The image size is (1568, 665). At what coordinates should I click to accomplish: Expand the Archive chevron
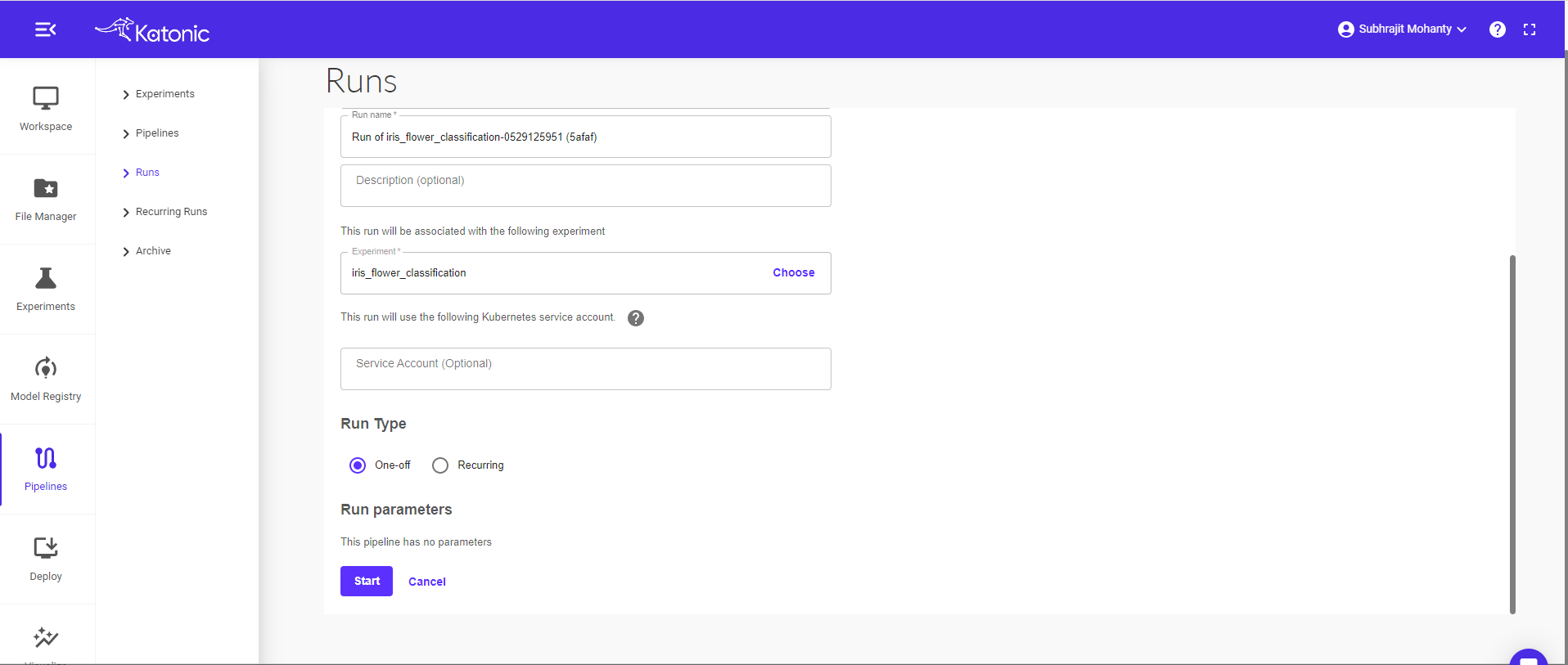pyautogui.click(x=126, y=252)
